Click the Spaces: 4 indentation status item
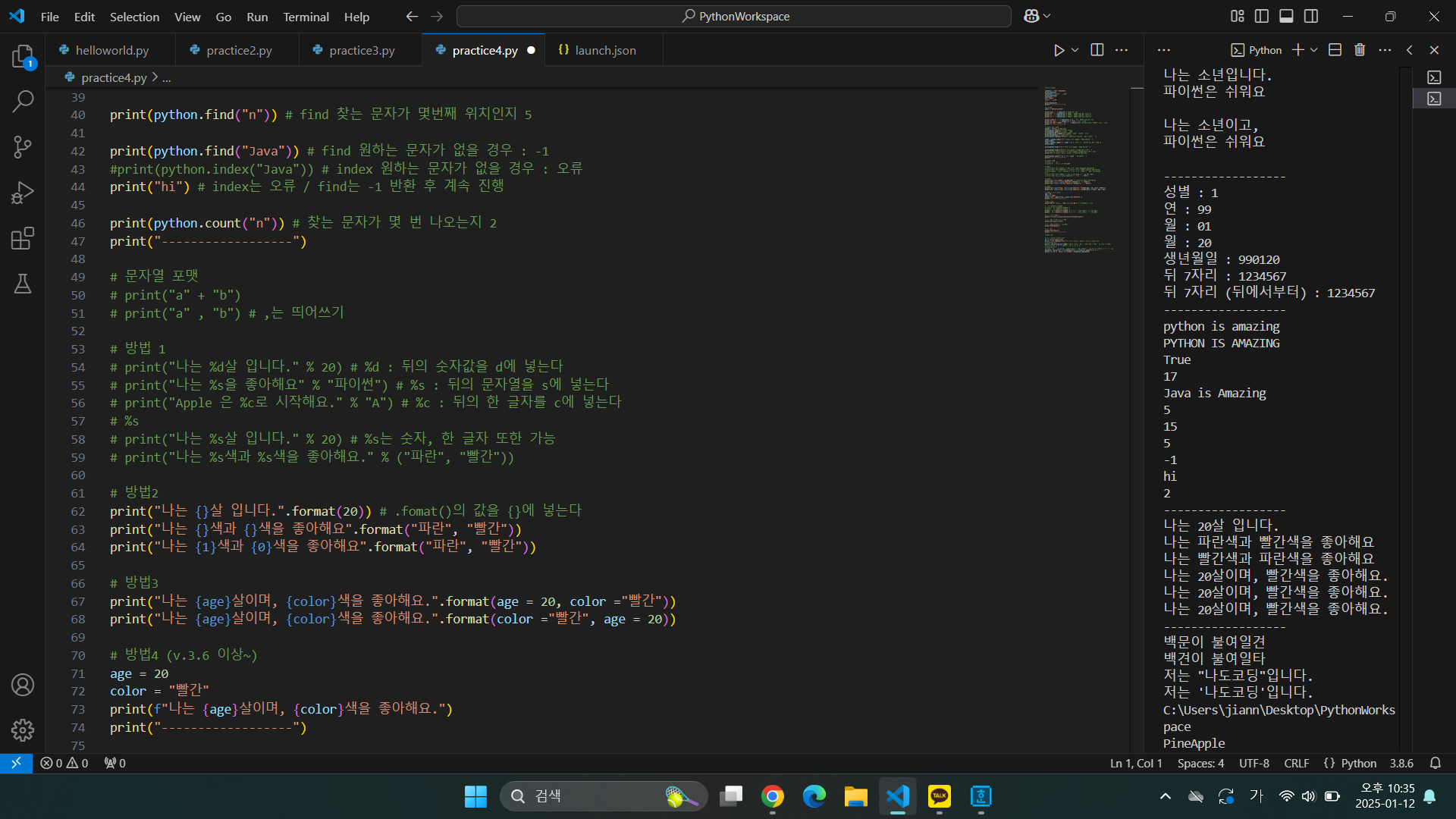Screen dimensions: 1456x819 tap(1200, 763)
